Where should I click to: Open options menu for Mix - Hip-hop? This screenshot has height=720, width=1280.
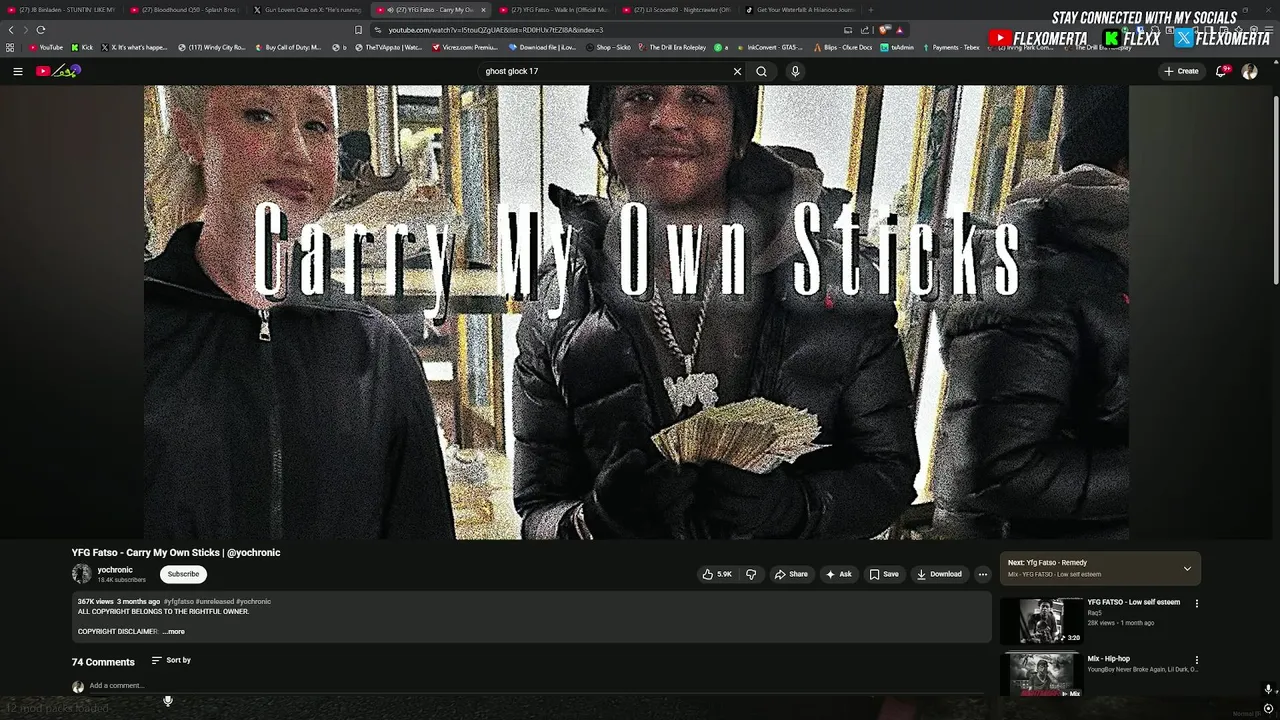(x=1196, y=660)
